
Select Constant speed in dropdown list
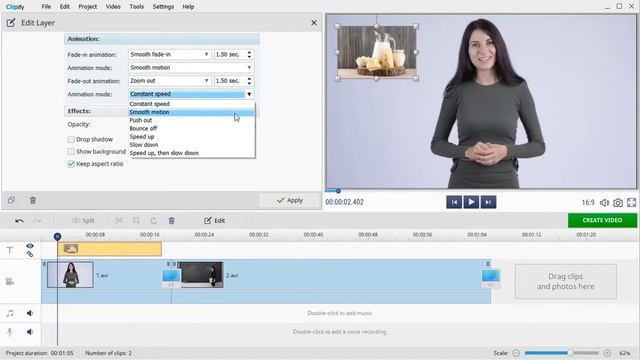tap(192, 104)
